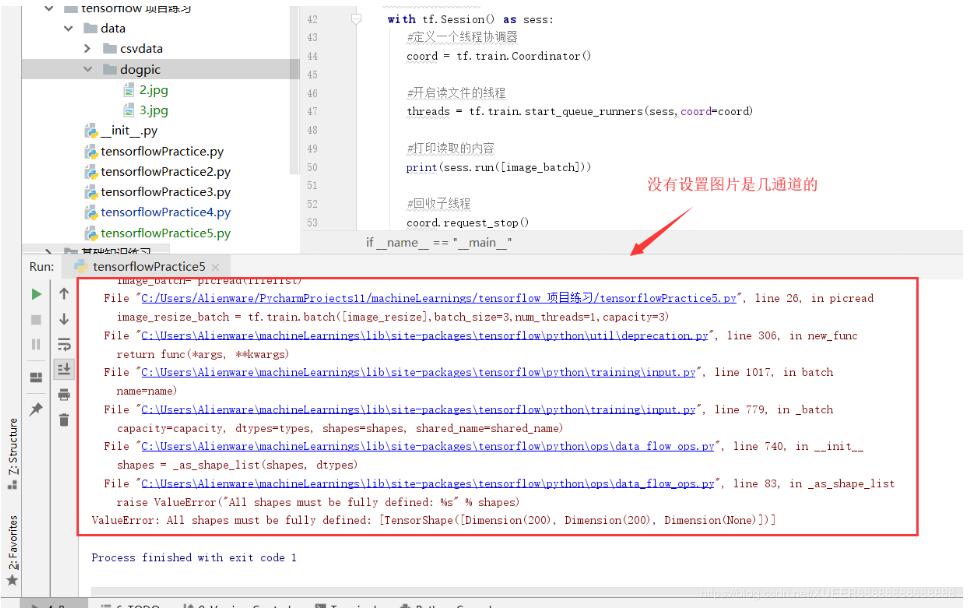Click the start_queue_runners code line
The width and height of the screenshot is (968, 611).
point(580,112)
